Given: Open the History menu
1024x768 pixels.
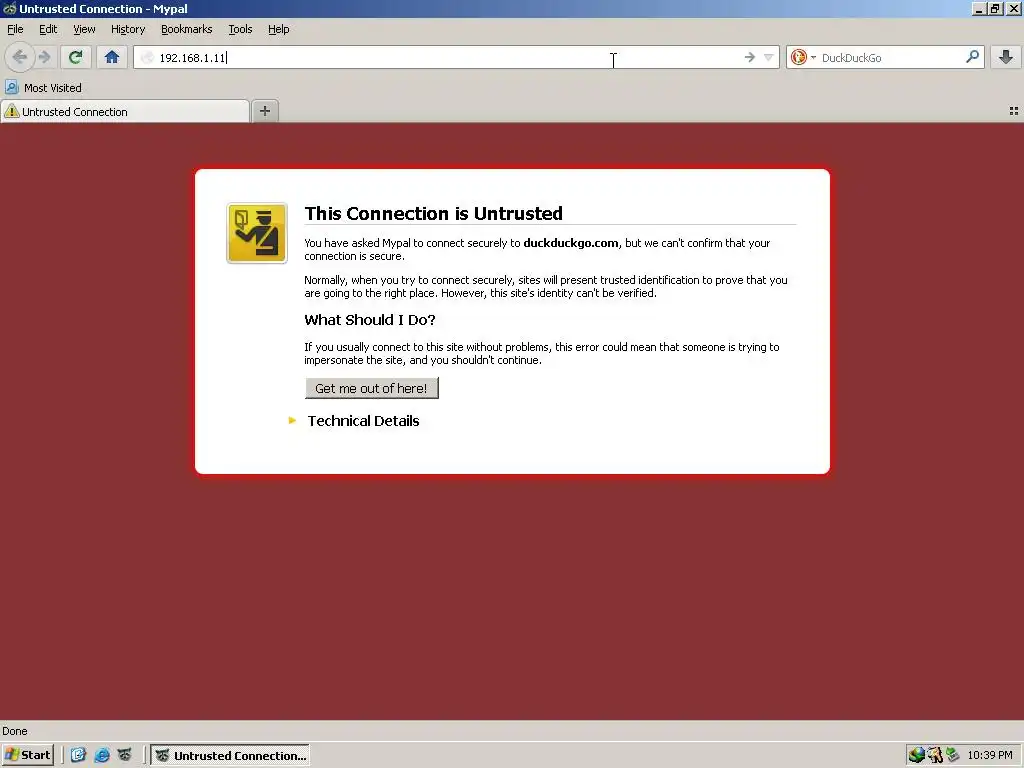Looking at the screenshot, I should coord(127,29).
